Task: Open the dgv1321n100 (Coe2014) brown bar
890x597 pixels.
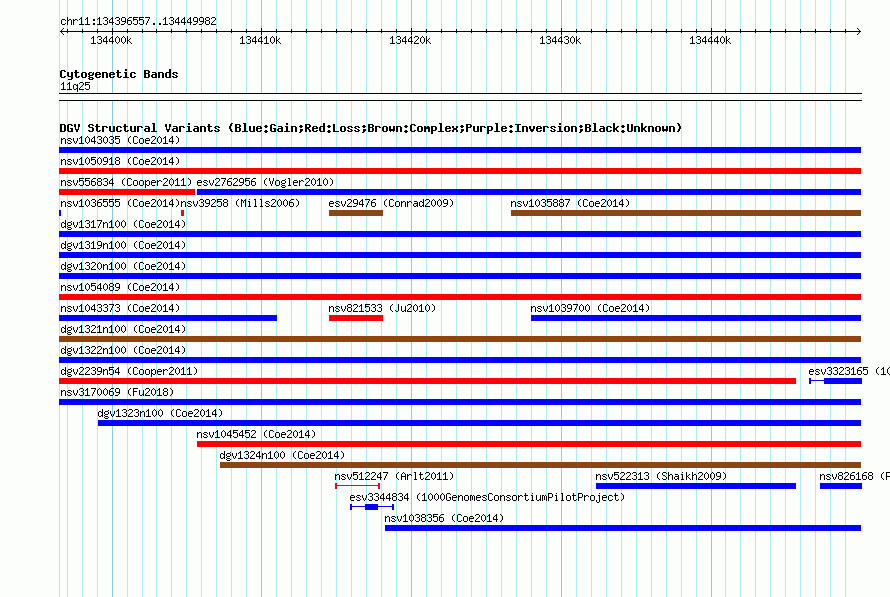Action: [460, 339]
